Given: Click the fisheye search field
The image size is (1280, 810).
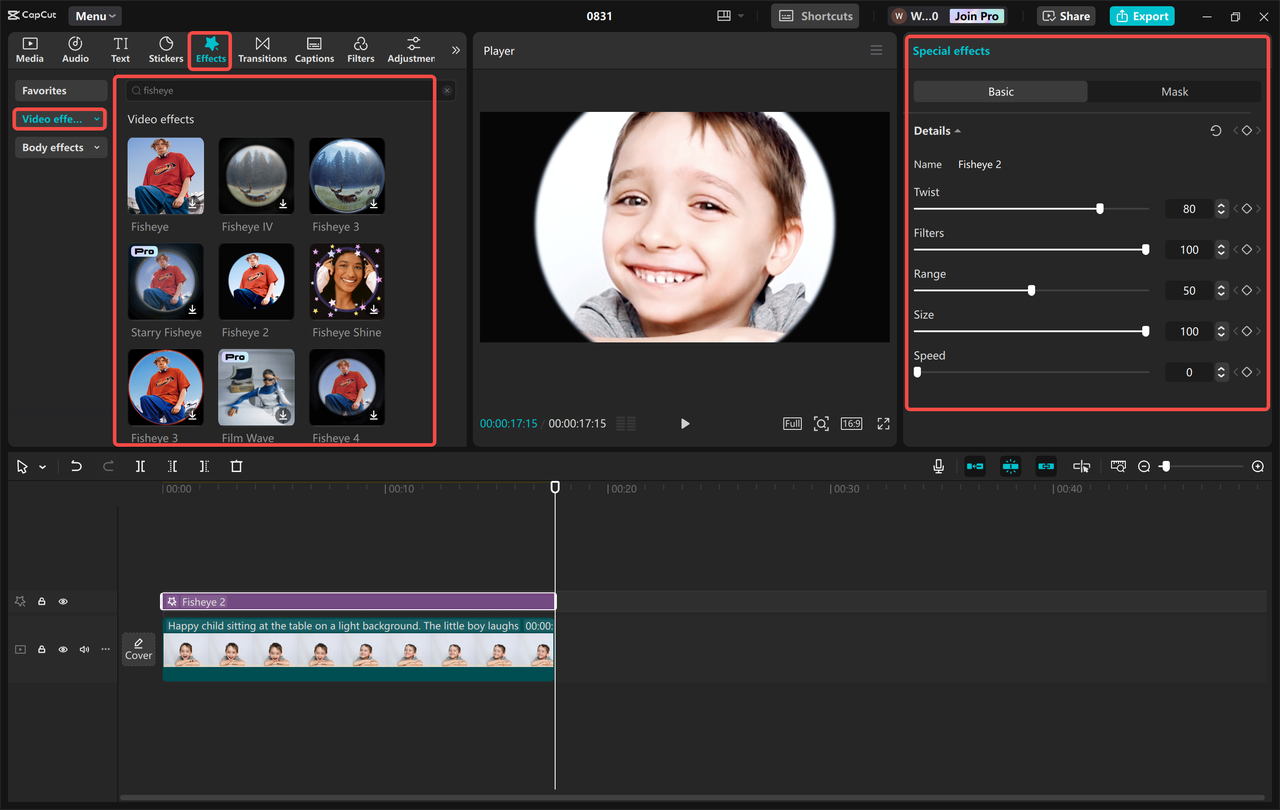Looking at the screenshot, I should [x=284, y=90].
